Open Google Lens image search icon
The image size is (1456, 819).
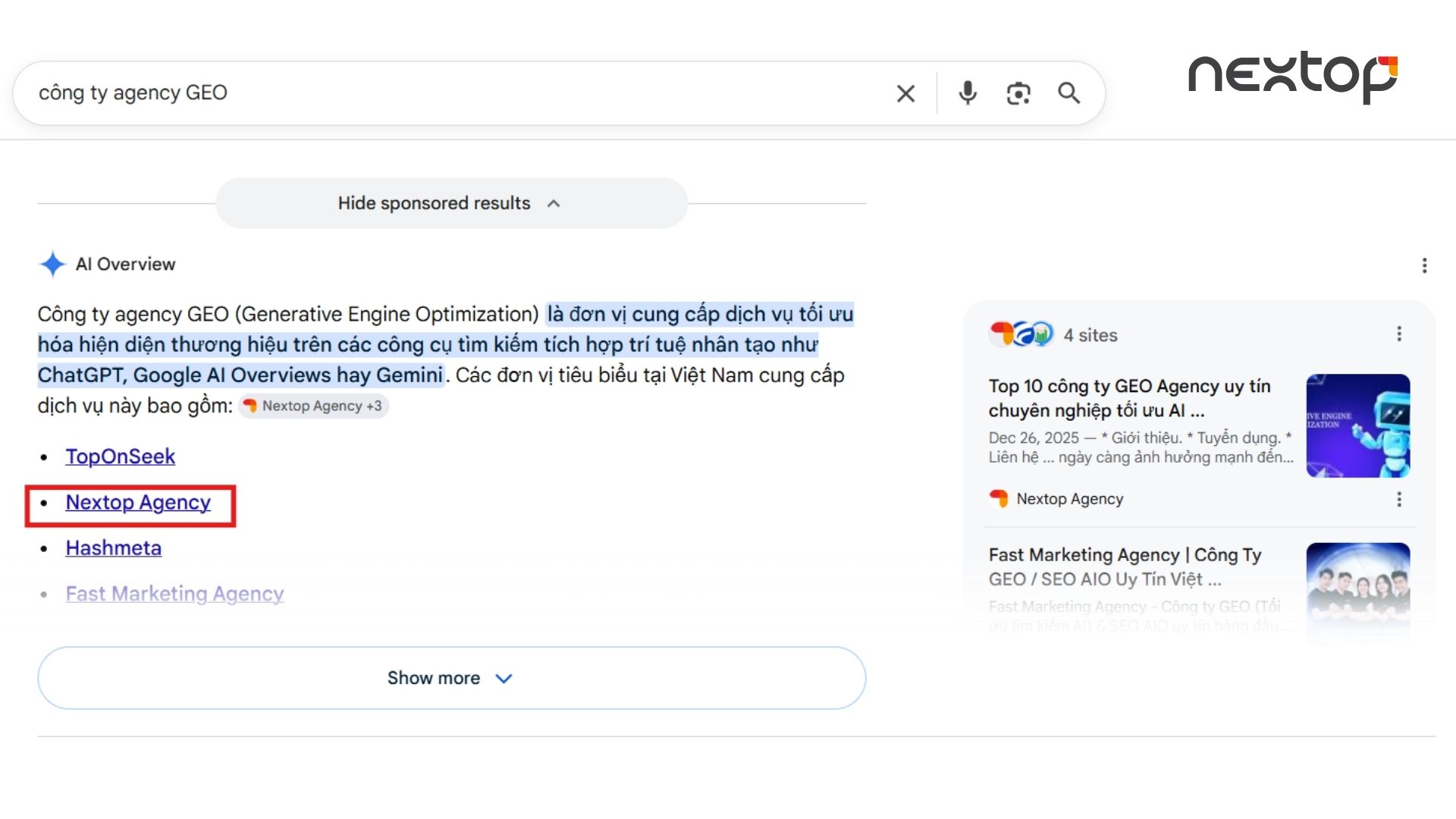coord(1018,93)
